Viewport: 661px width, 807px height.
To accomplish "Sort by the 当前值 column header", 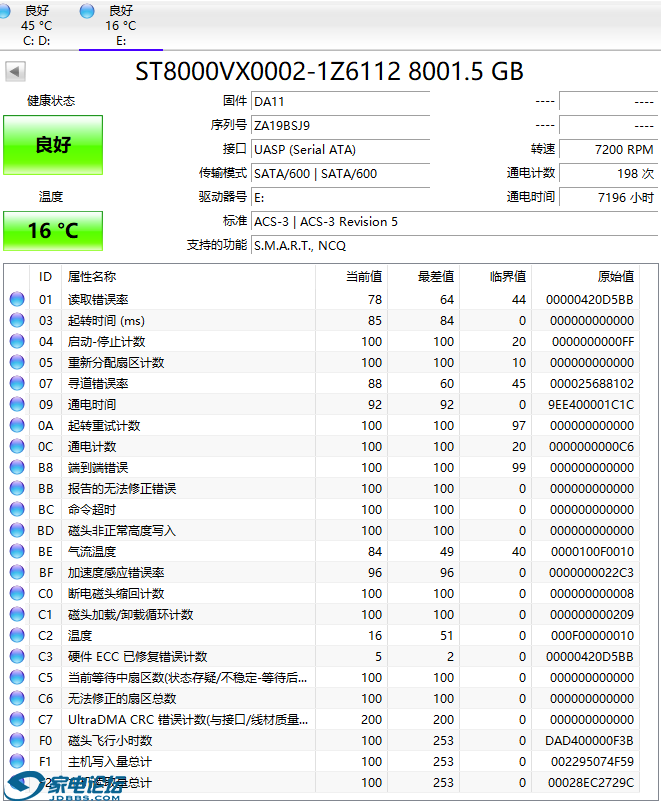I will (352, 277).
